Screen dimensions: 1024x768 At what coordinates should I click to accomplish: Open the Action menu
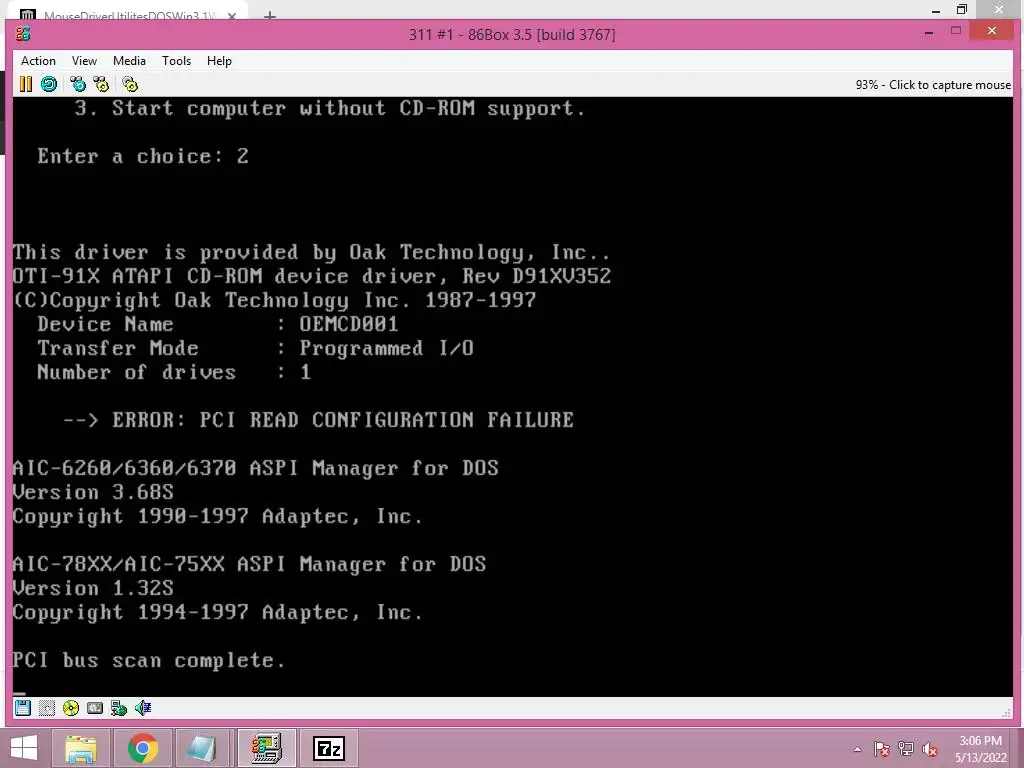(x=38, y=61)
